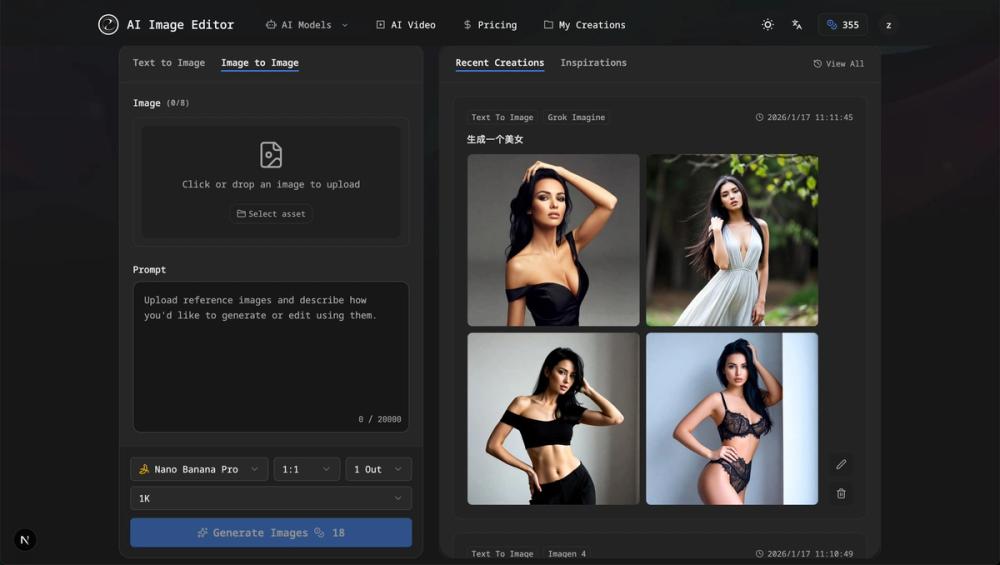The width and height of the screenshot is (1000, 565).
Task: Expand the AI Models dropdown menu
Action: 307,25
